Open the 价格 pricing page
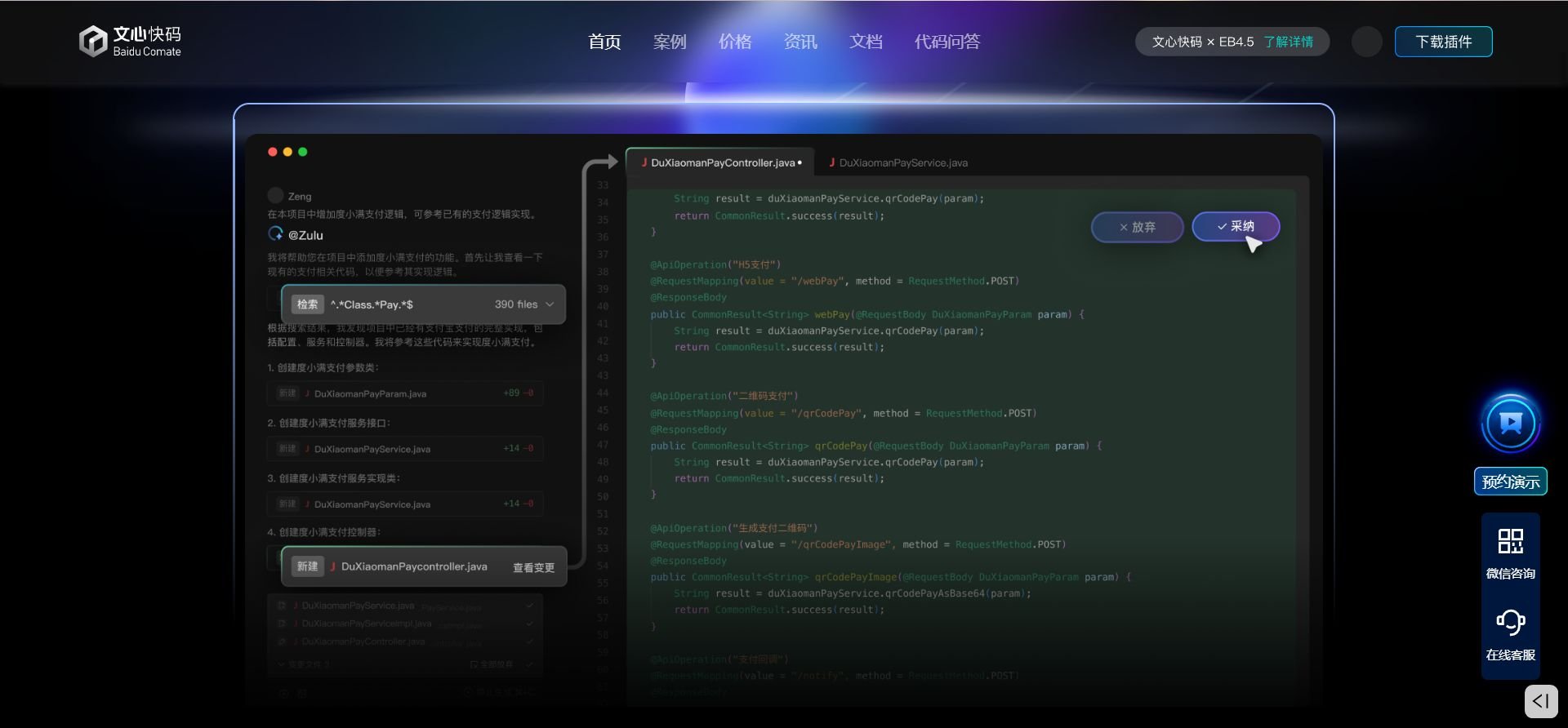The width and height of the screenshot is (1568, 728). pyautogui.click(x=735, y=42)
